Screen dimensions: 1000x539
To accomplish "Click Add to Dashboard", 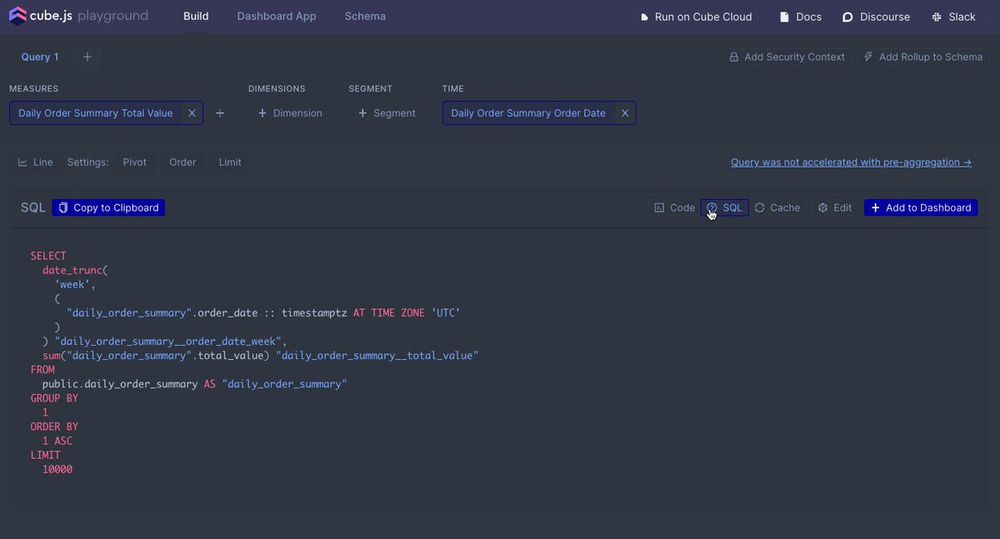I will [921, 207].
